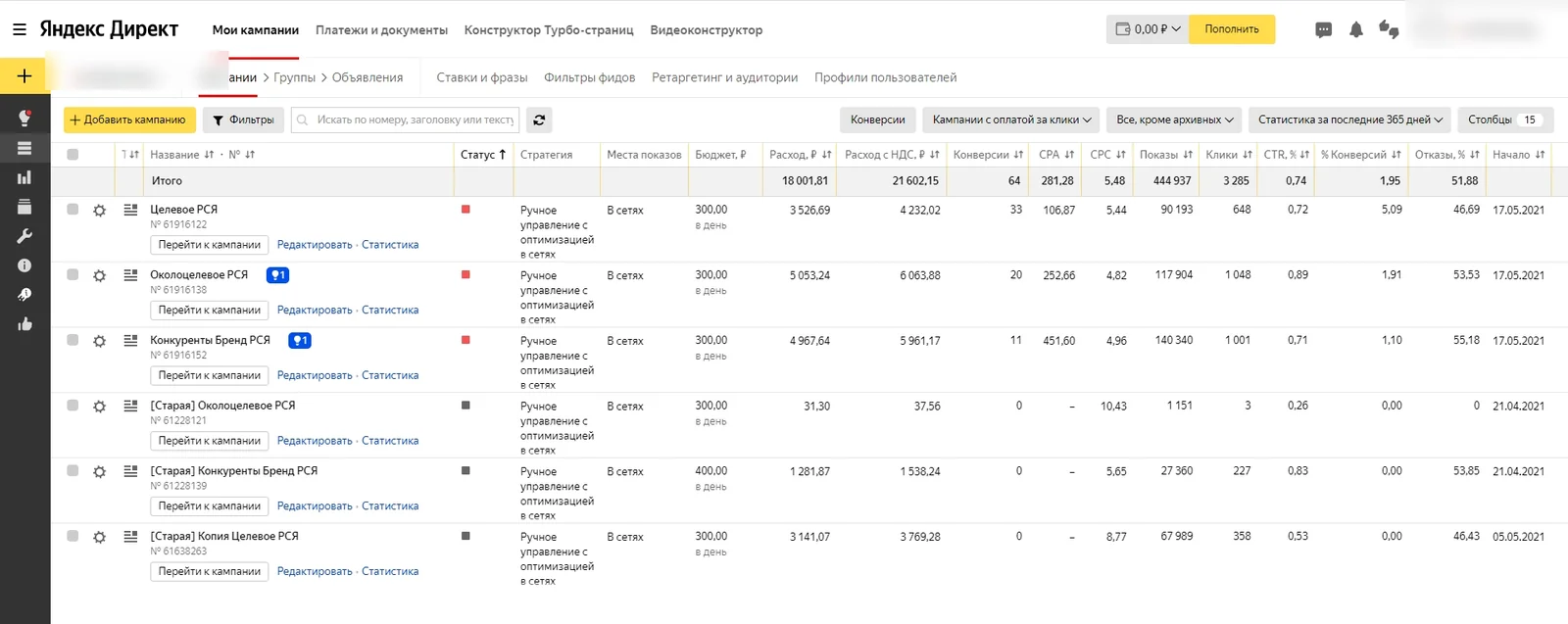Click list icon for Целевое РСЯ row

(x=130, y=210)
